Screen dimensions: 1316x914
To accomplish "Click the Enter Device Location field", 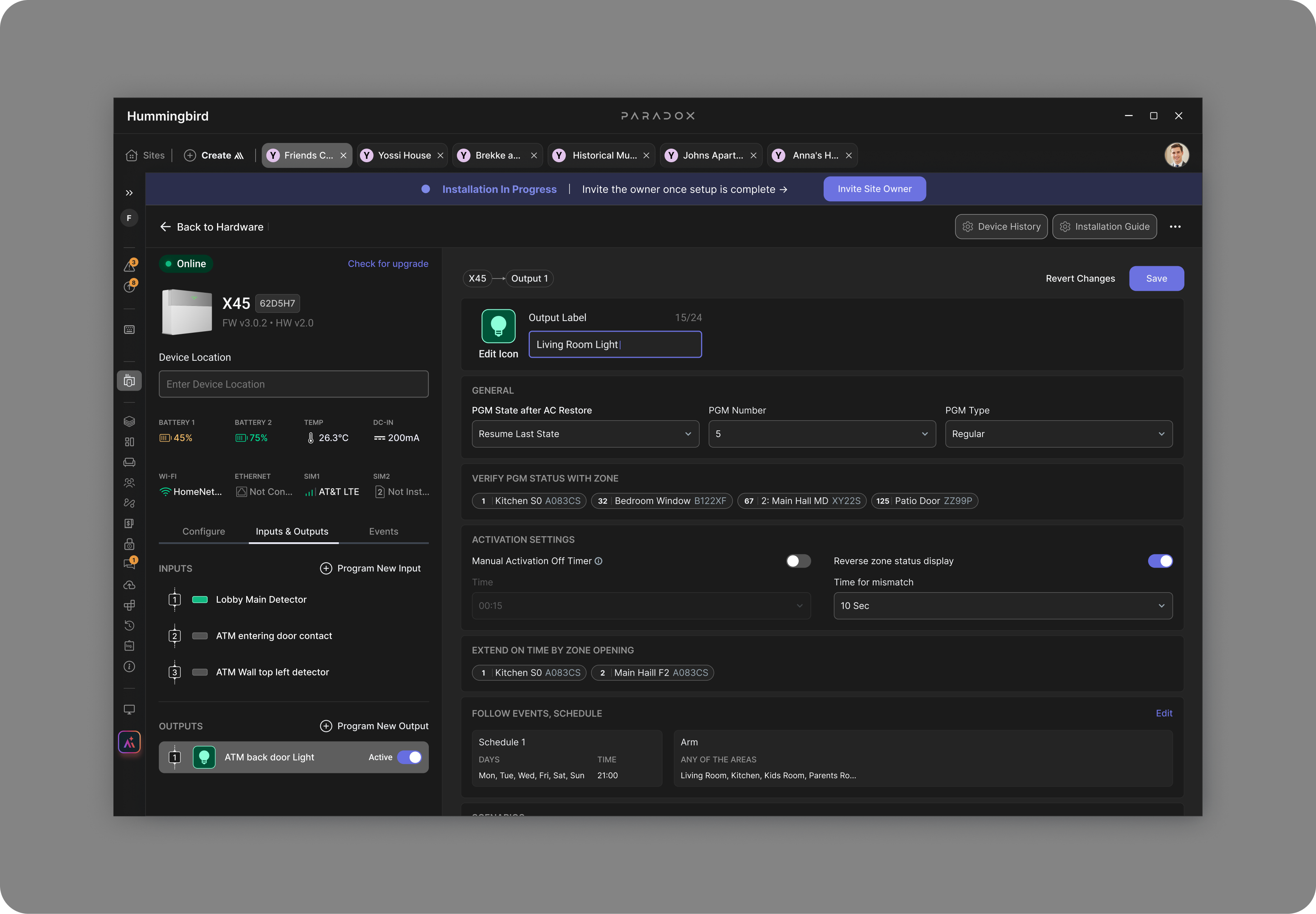I will click(293, 384).
